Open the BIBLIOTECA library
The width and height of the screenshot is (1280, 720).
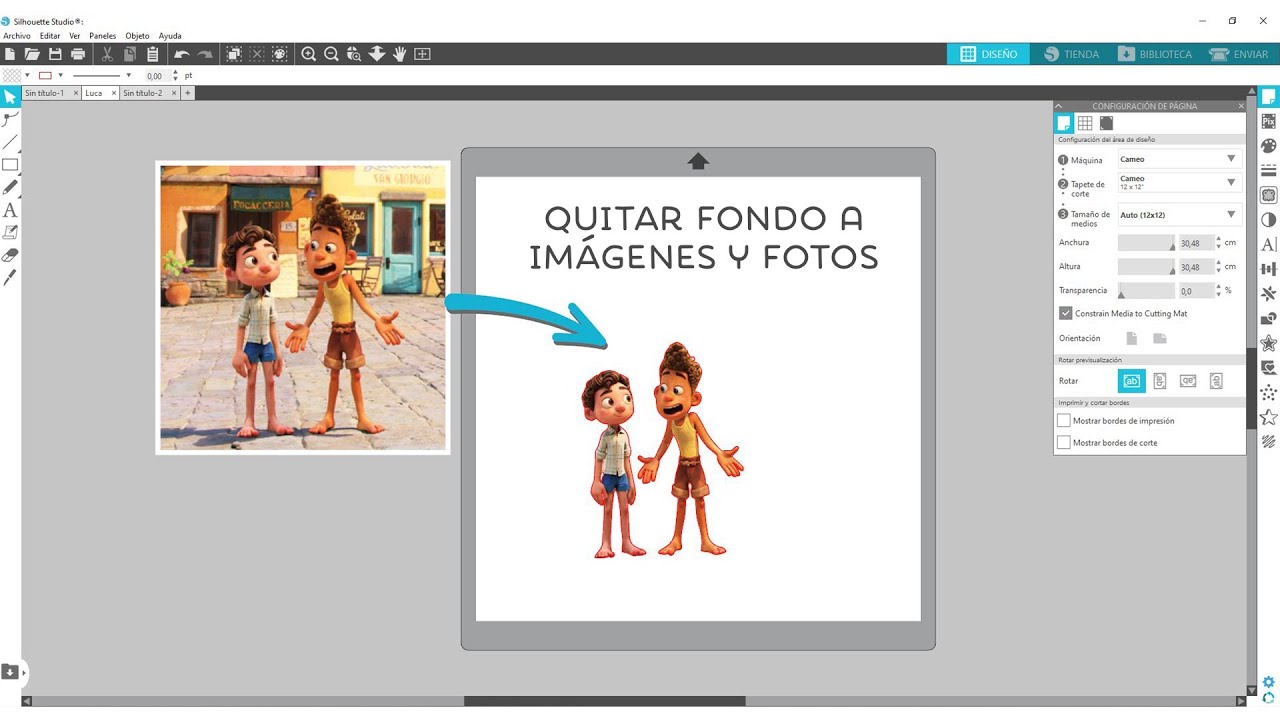pos(1155,54)
